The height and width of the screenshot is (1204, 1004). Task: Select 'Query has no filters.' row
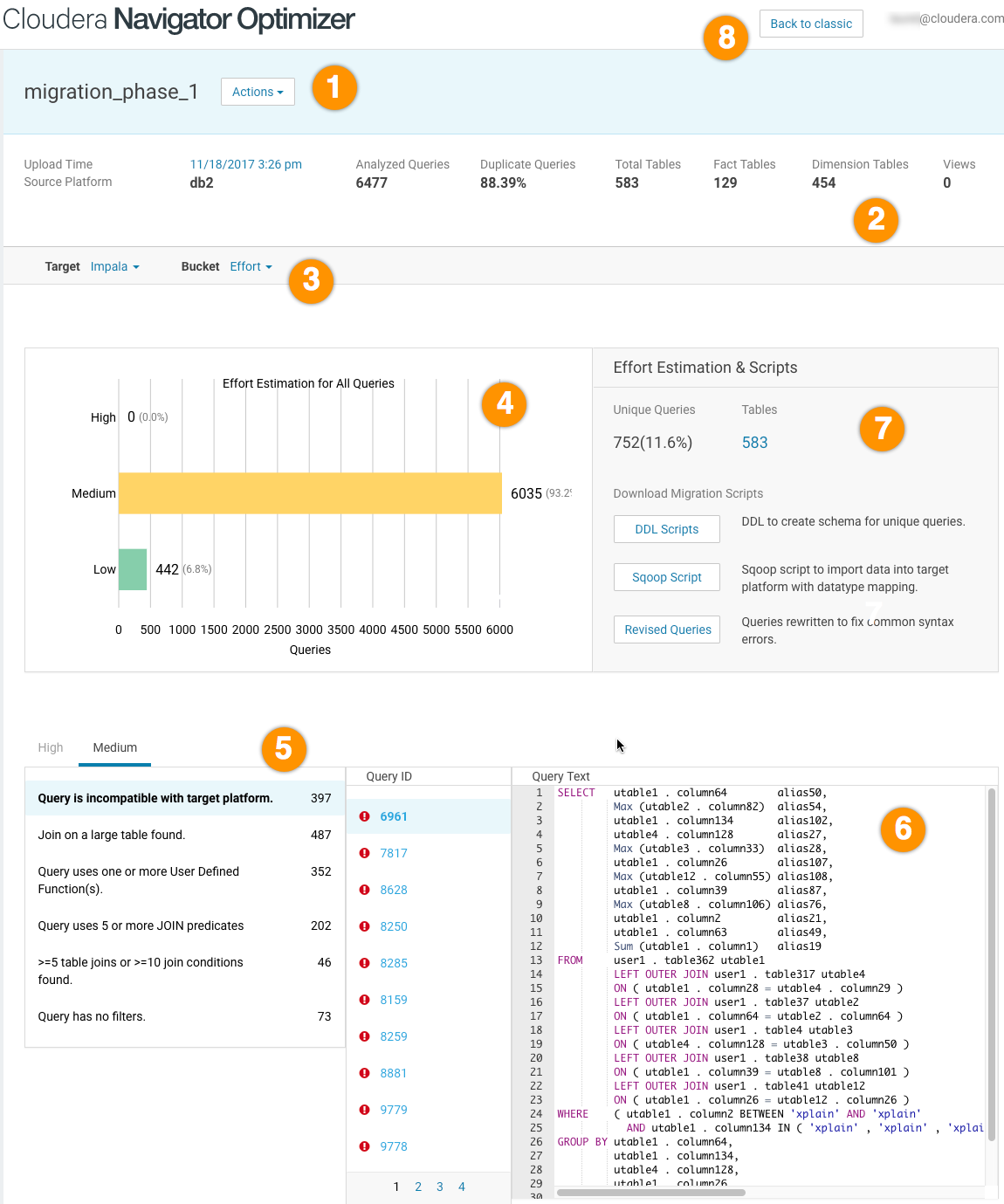185,1016
